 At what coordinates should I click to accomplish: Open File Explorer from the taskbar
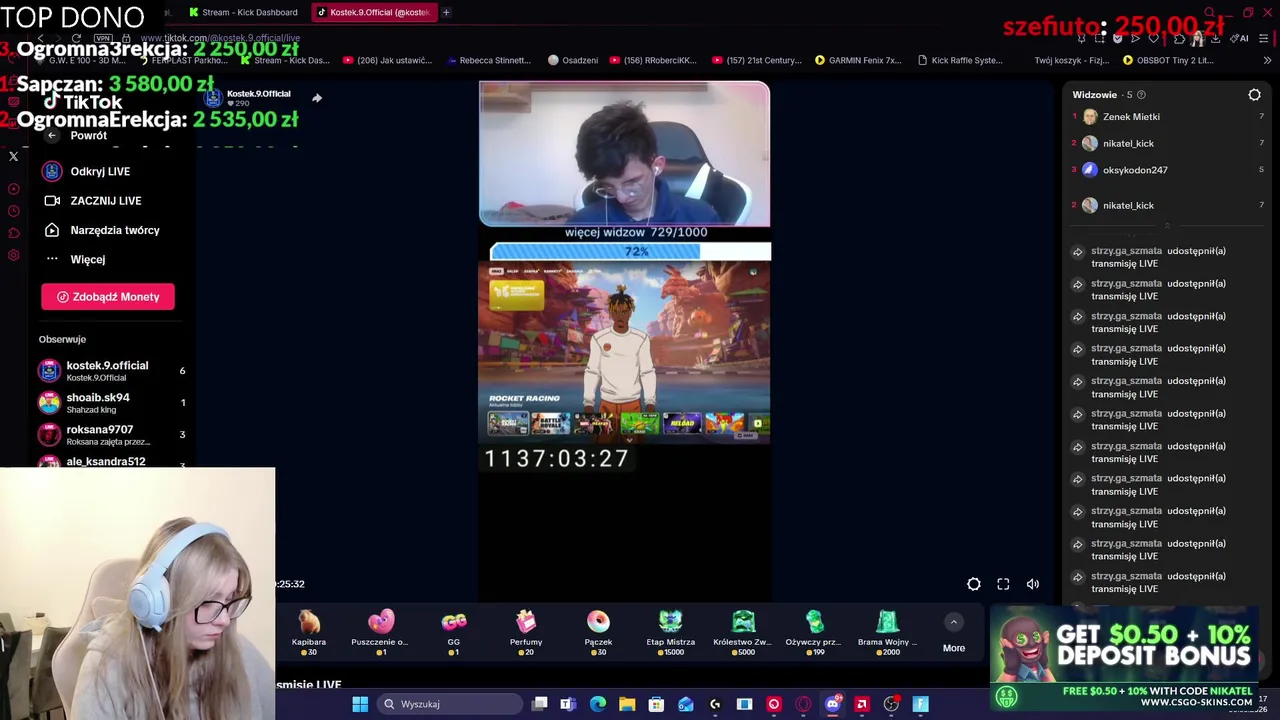pos(627,704)
